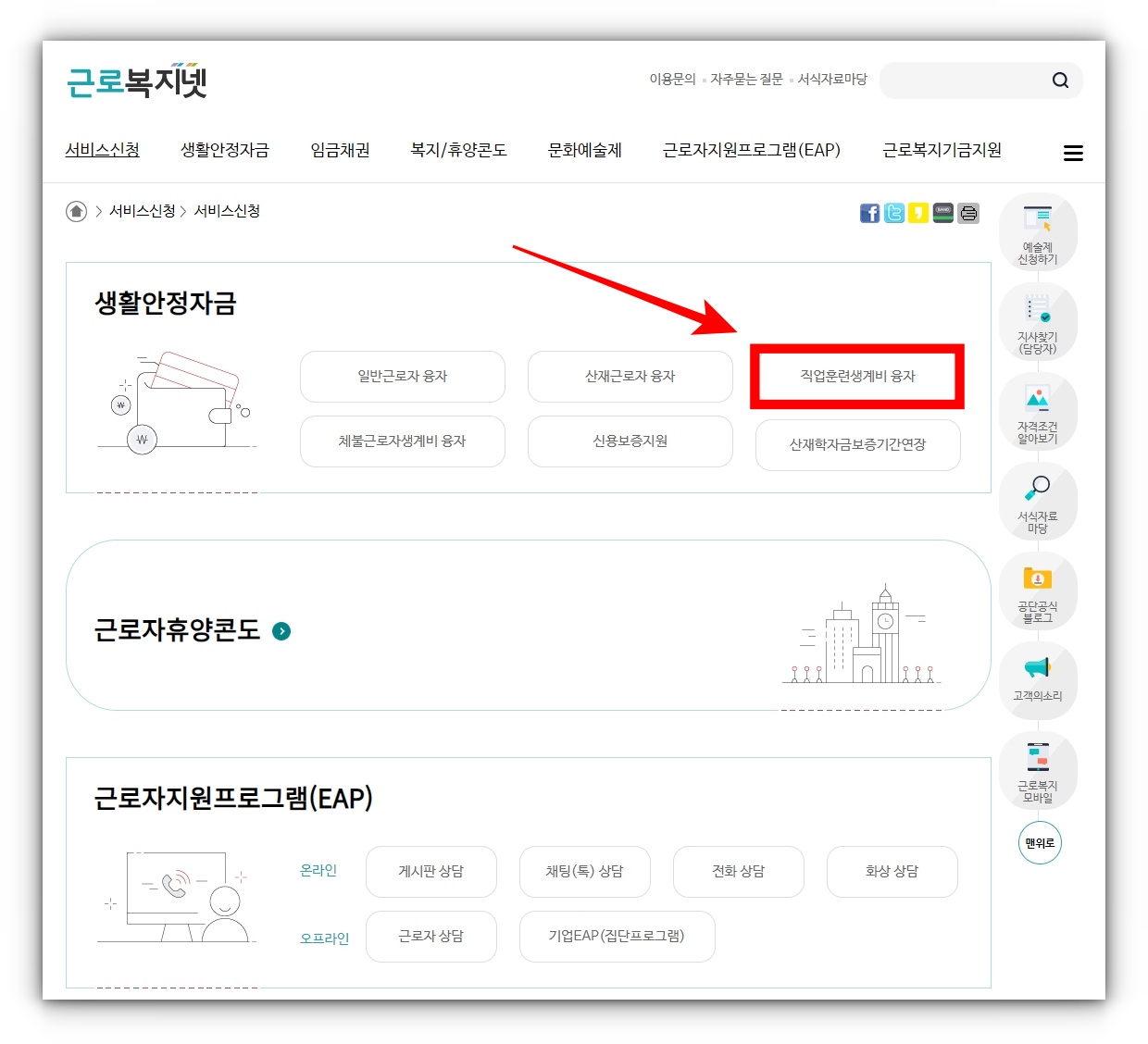Visit 공단공식 블로그 via sidebar icon
Image resolution: width=1148 pixels, height=1044 pixels.
coord(1039,590)
